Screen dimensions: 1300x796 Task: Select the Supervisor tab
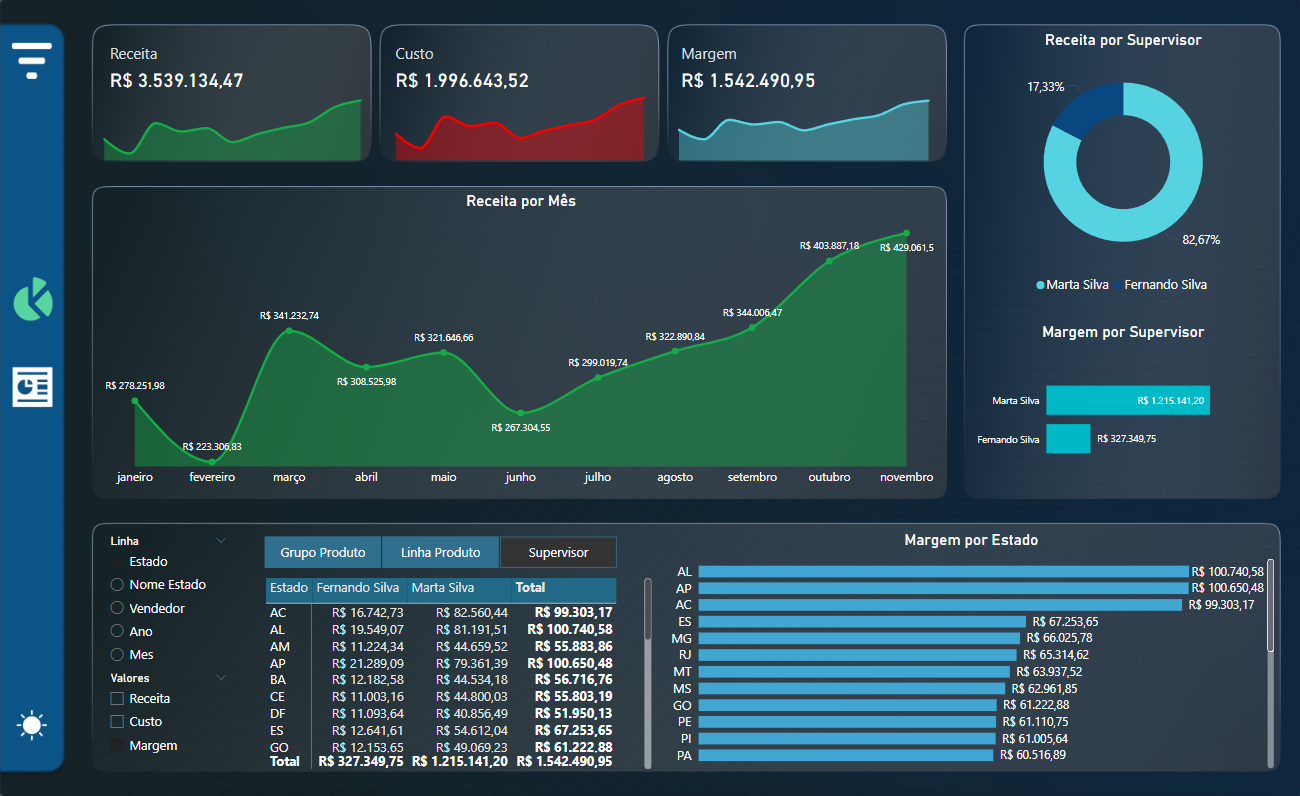coord(558,552)
